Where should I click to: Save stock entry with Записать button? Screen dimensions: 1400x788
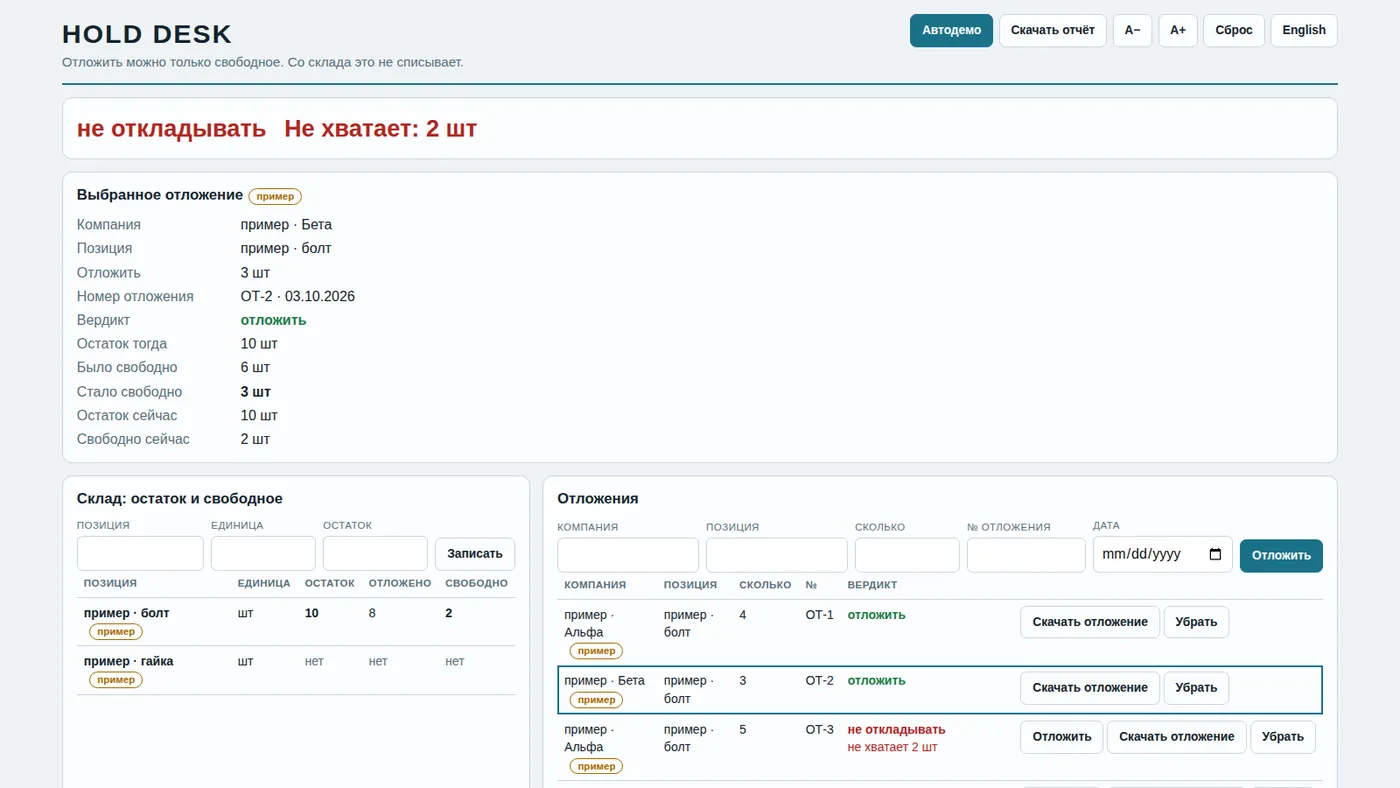pos(475,554)
